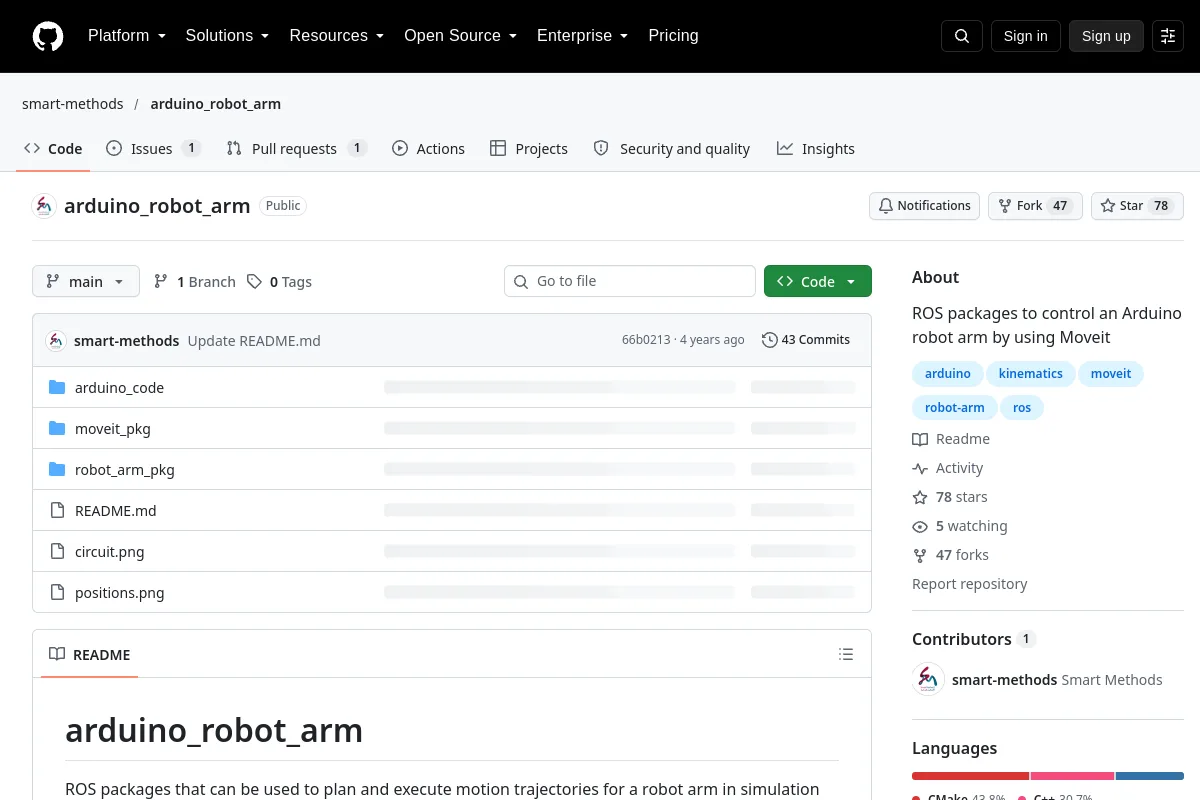The width and height of the screenshot is (1200, 800).
Task: View 78 stars stargazers
Action: pos(950,497)
